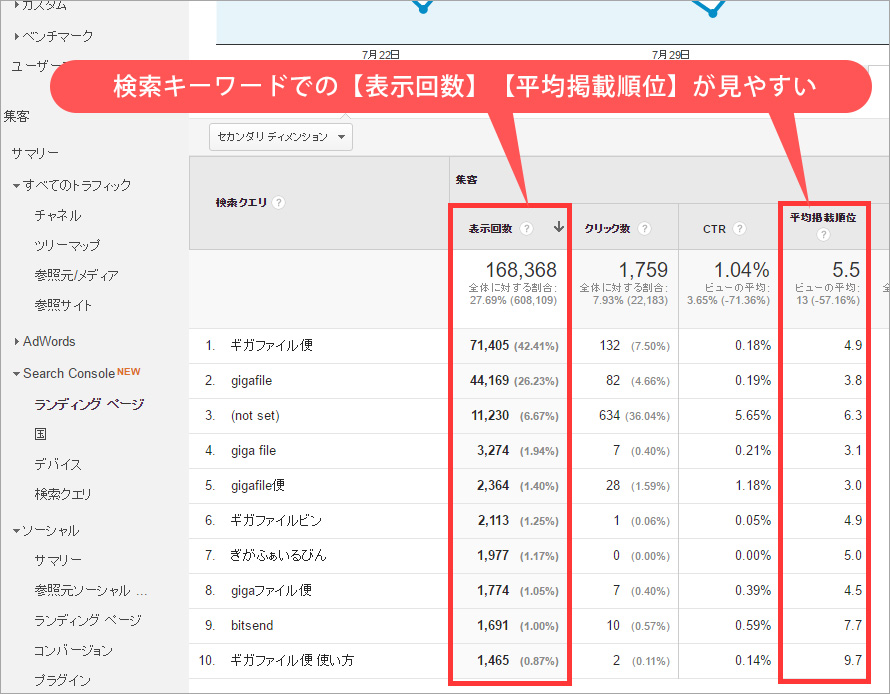The height and width of the screenshot is (694, 890).
Task: Click average CTR value 1.04%
Action: [x=741, y=270]
